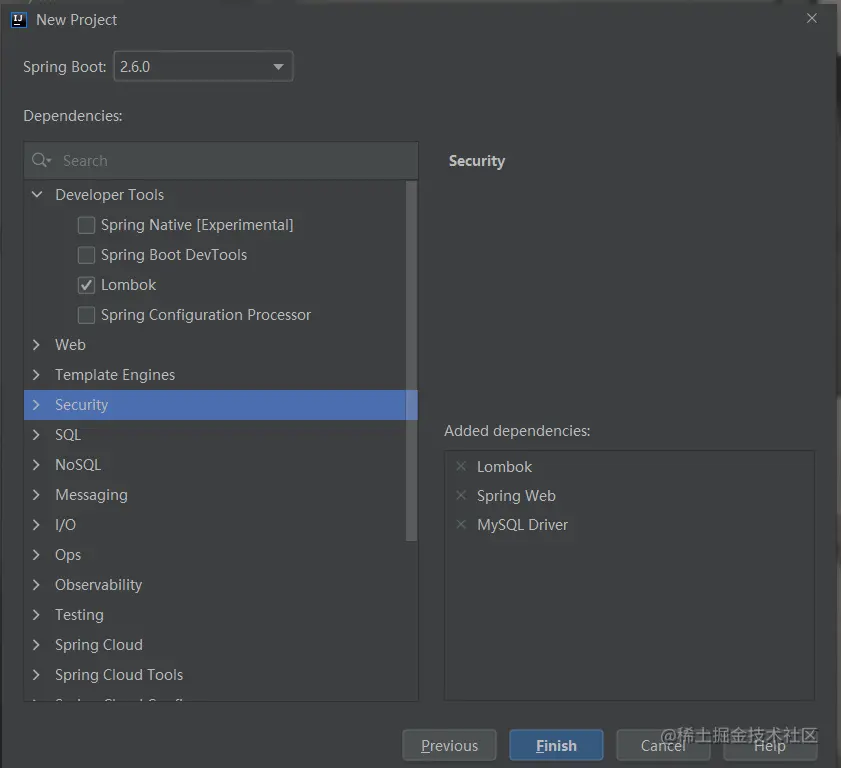Click the Previous button
Image resolution: width=841 pixels, height=768 pixels.
tap(449, 745)
